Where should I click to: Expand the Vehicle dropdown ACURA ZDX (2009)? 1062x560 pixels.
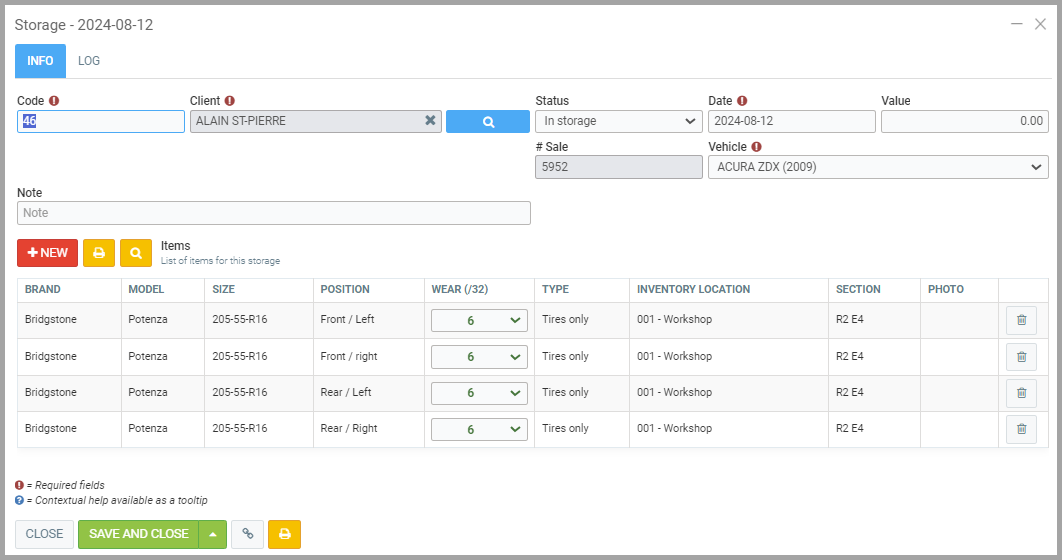[x=877, y=167]
